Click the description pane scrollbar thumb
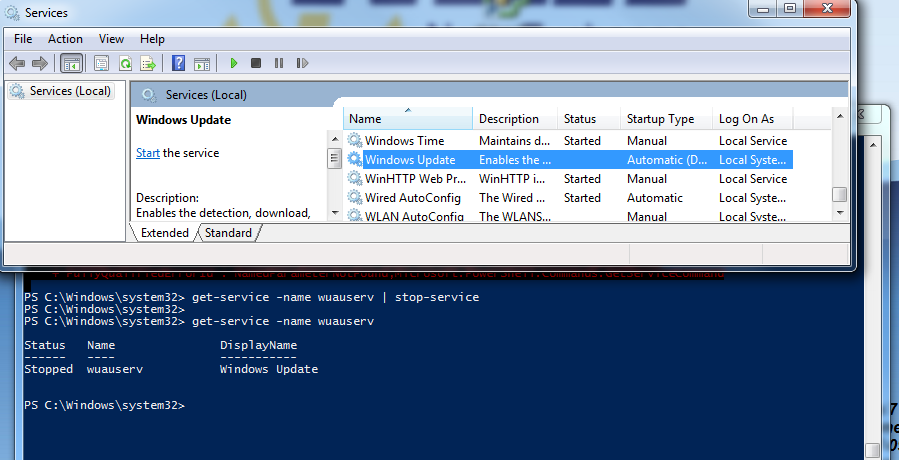The height and width of the screenshot is (460, 899). tap(335, 158)
